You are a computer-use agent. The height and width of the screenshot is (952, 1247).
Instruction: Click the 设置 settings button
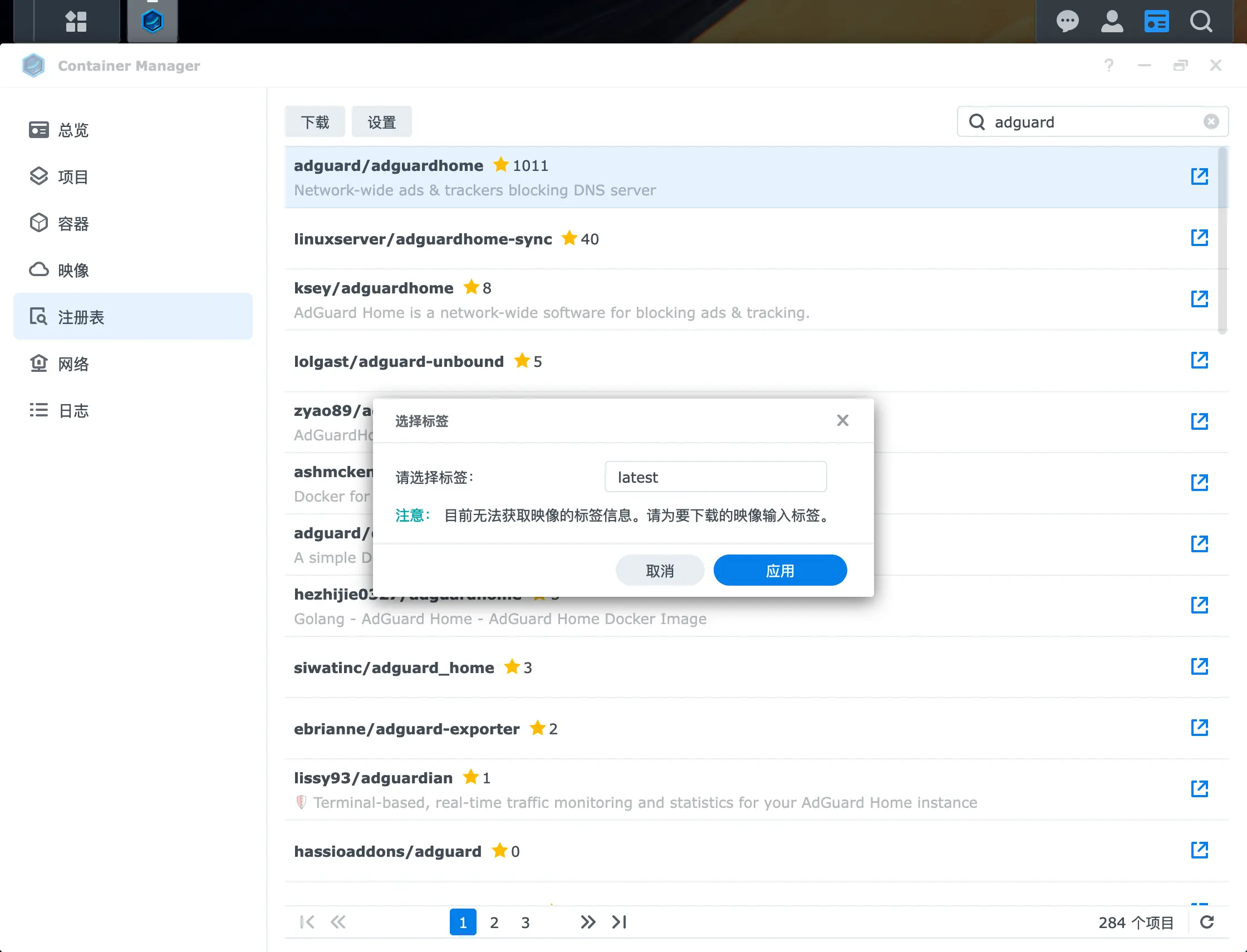tap(381, 121)
